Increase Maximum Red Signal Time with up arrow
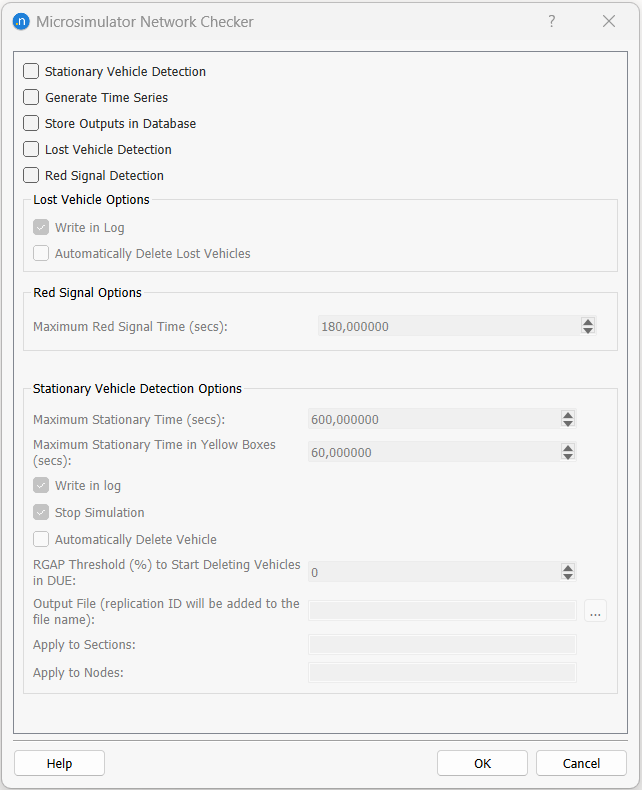 click(588, 322)
